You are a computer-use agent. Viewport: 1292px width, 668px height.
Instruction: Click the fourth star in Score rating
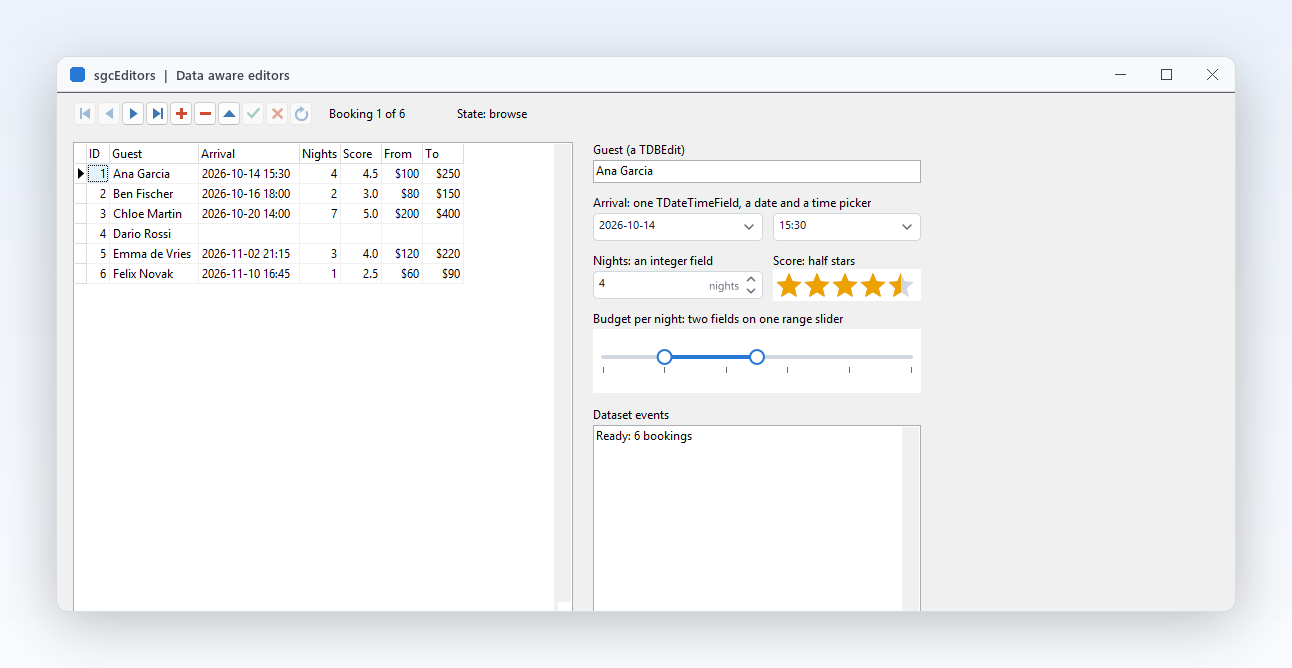(x=873, y=286)
